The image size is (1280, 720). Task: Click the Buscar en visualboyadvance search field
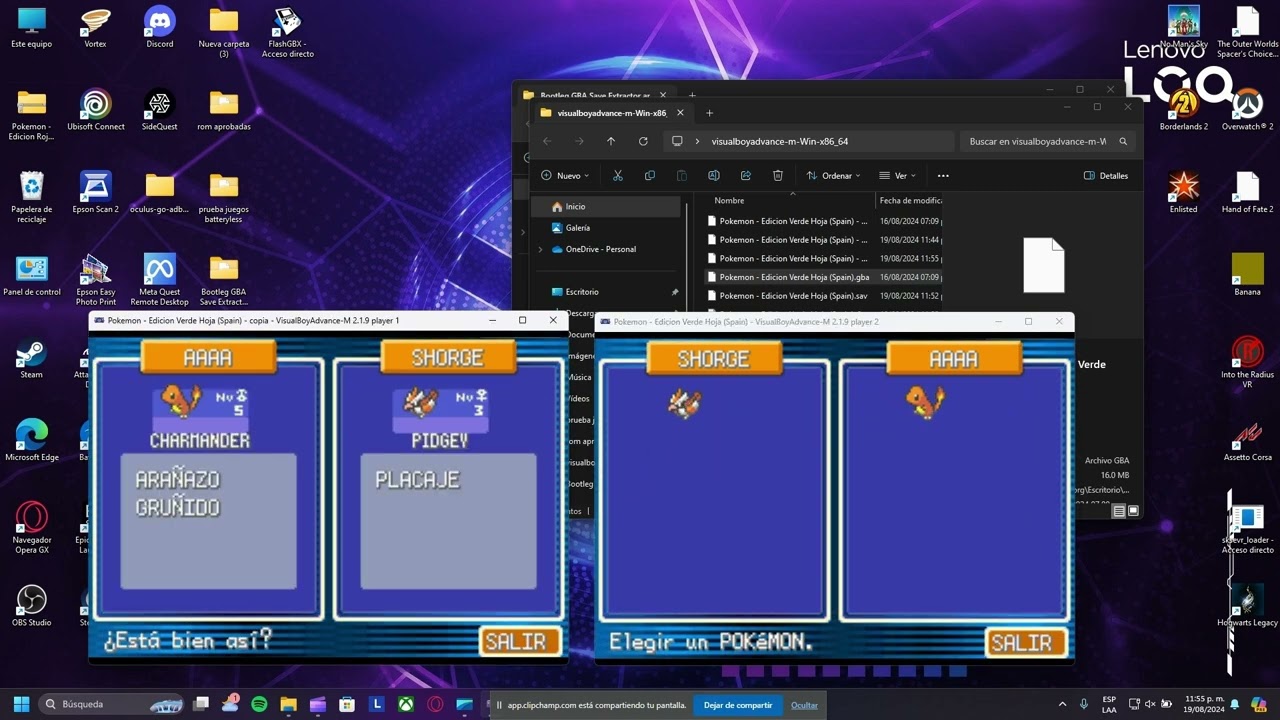[1048, 142]
